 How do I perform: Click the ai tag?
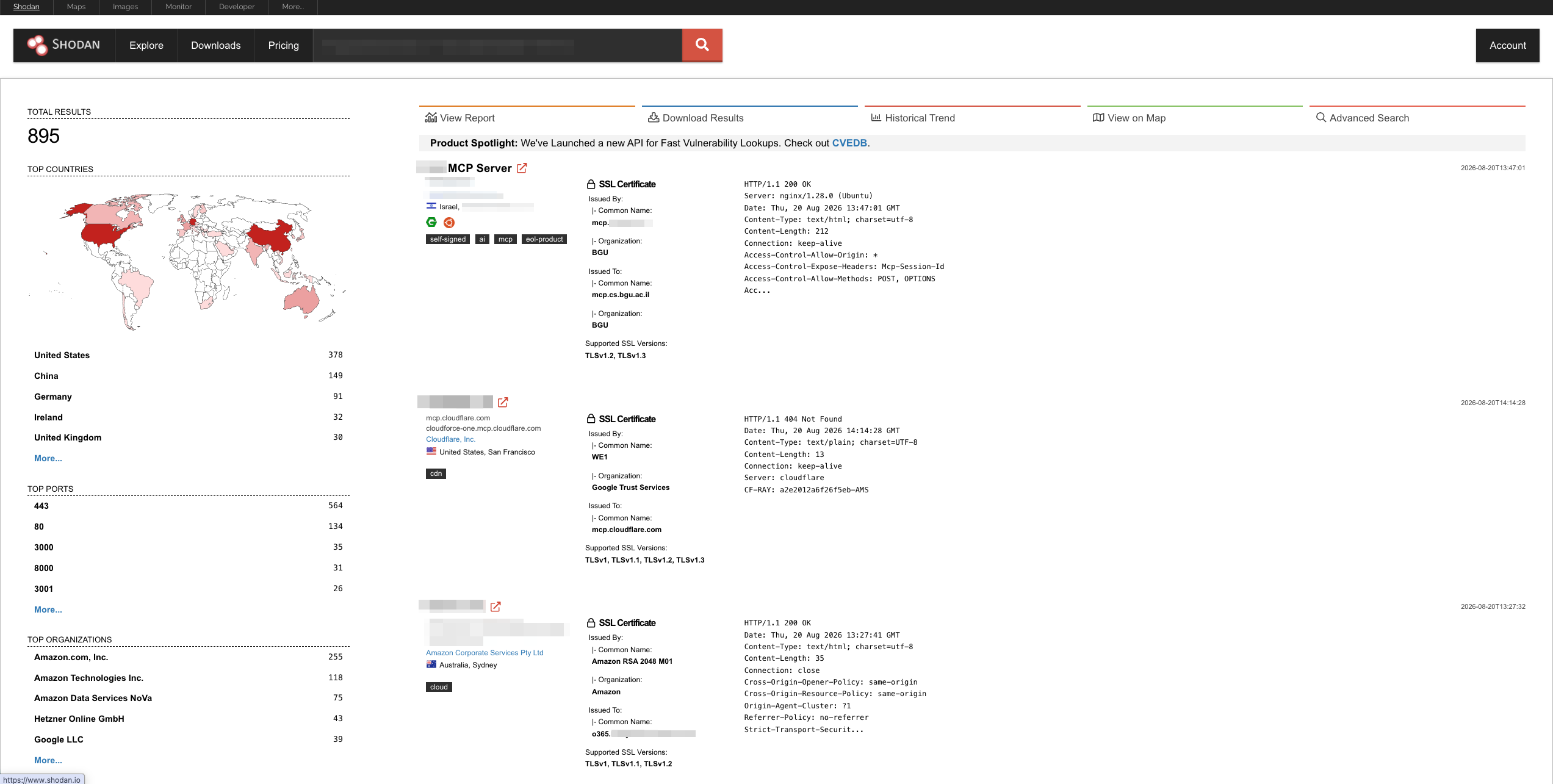coord(482,239)
